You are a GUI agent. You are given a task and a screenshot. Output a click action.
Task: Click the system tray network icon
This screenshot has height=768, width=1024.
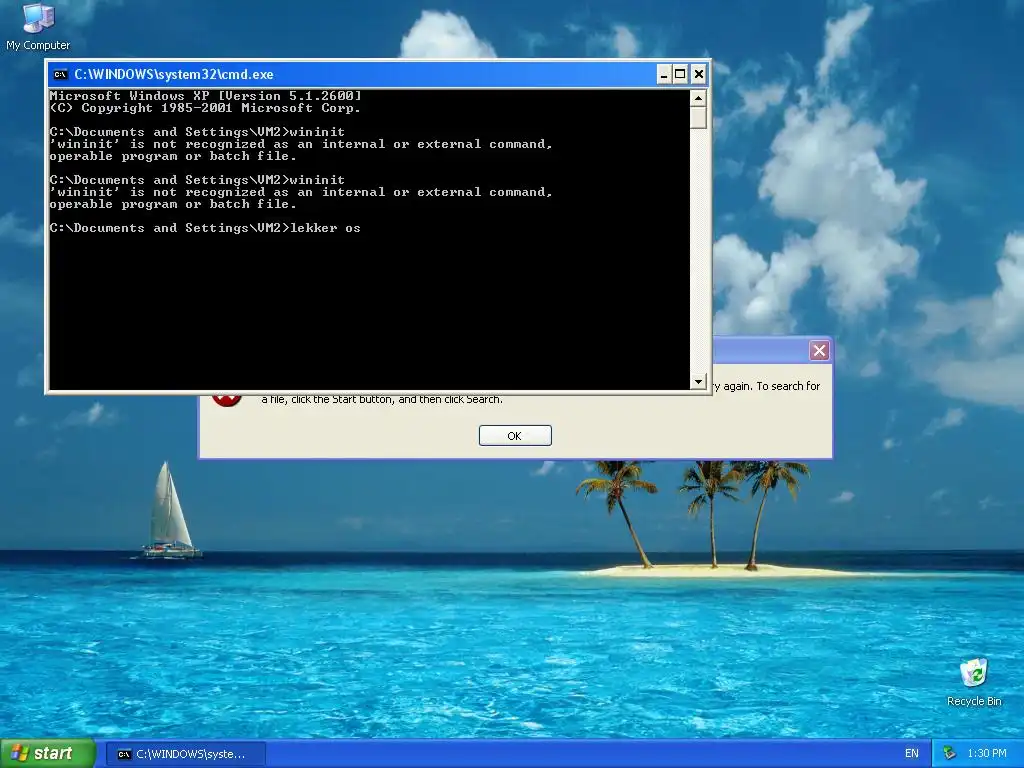click(949, 754)
